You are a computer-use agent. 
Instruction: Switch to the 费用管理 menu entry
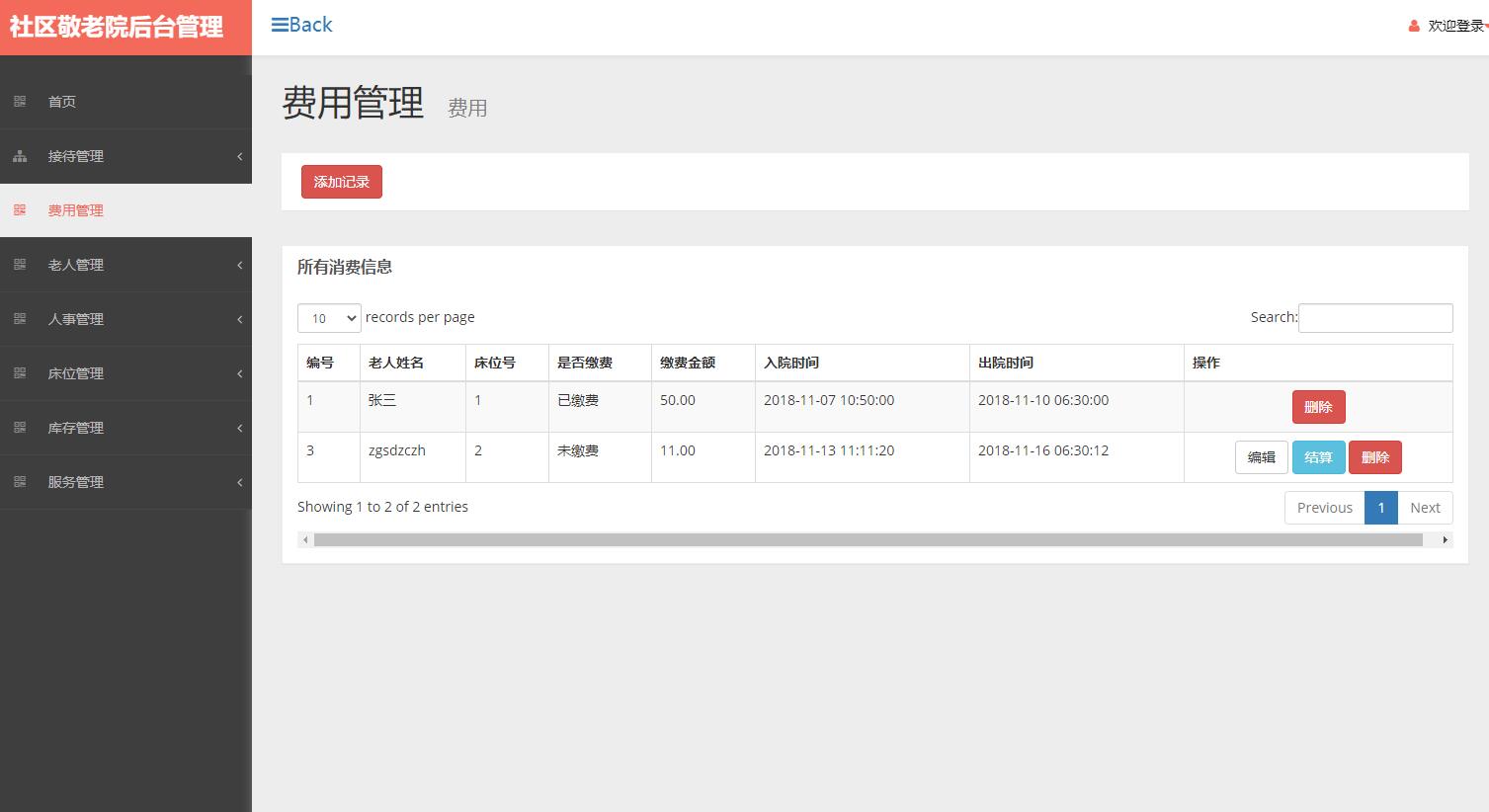point(75,209)
